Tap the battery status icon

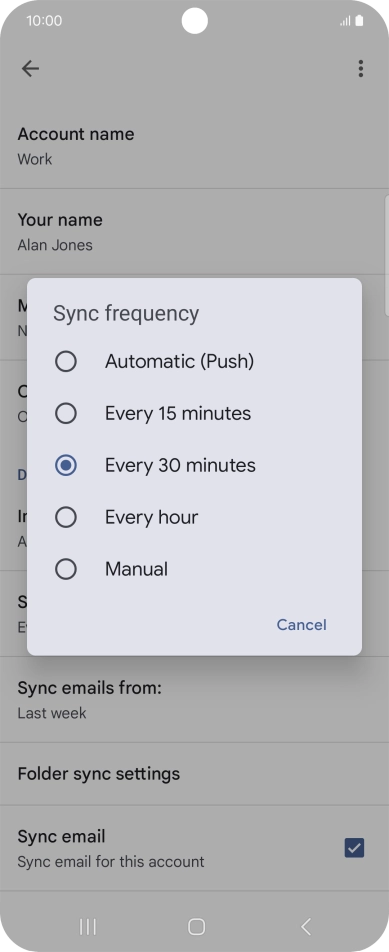[359, 21]
